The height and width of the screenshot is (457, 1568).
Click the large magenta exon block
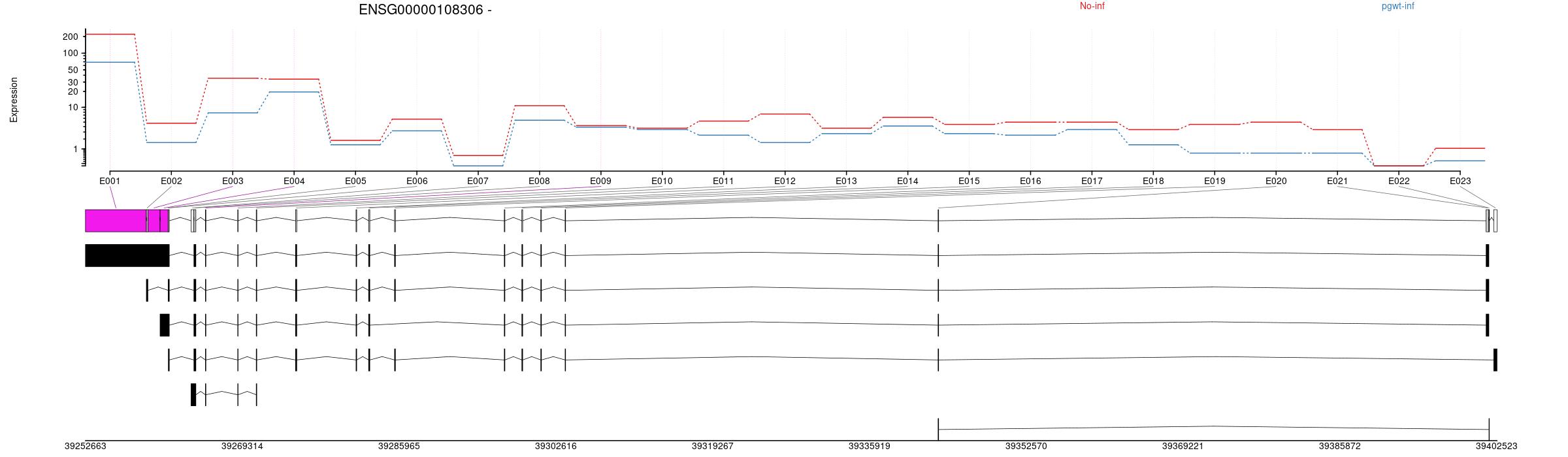pyautogui.click(x=116, y=221)
